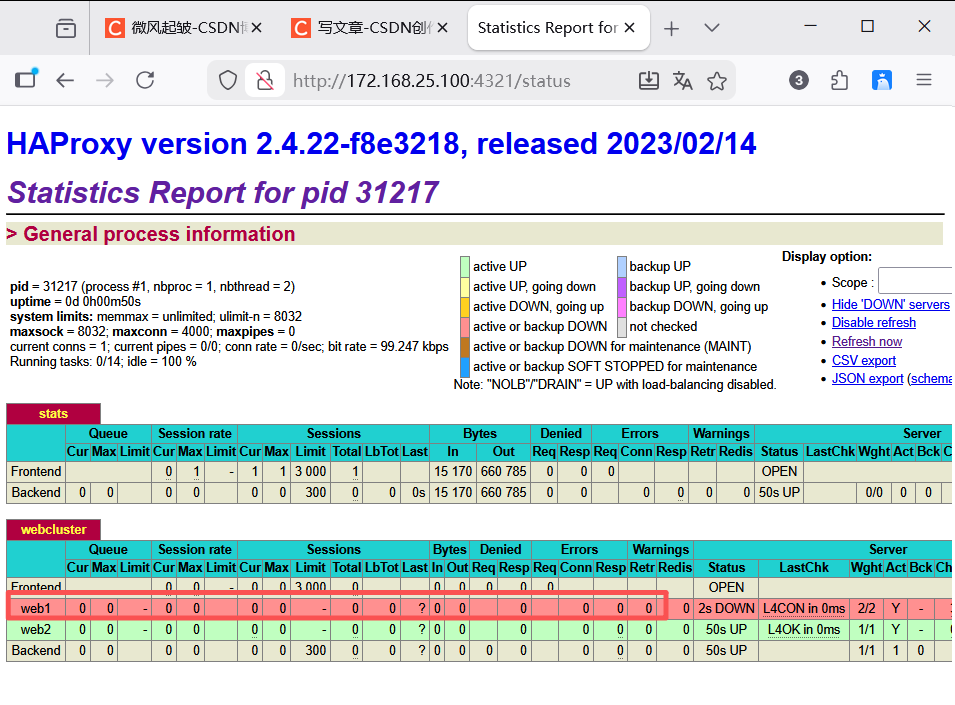The width and height of the screenshot is (955, 705).
Task: Click the web2 '50s UP' status cell
Action: pos(726,629)
